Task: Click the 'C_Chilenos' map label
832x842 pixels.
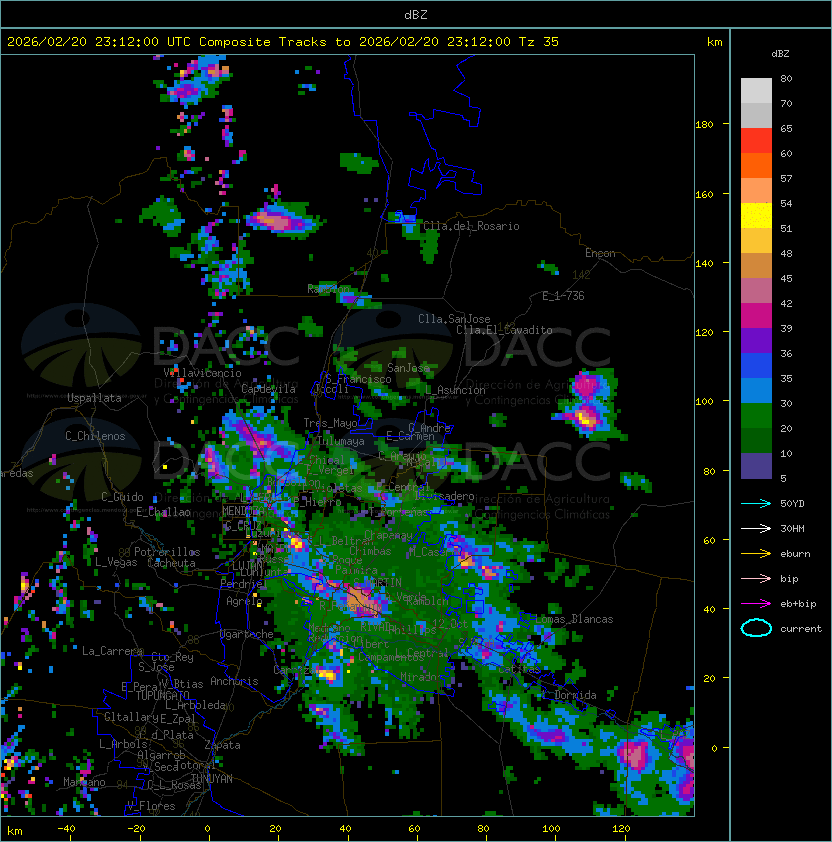Action: point(95,436)
